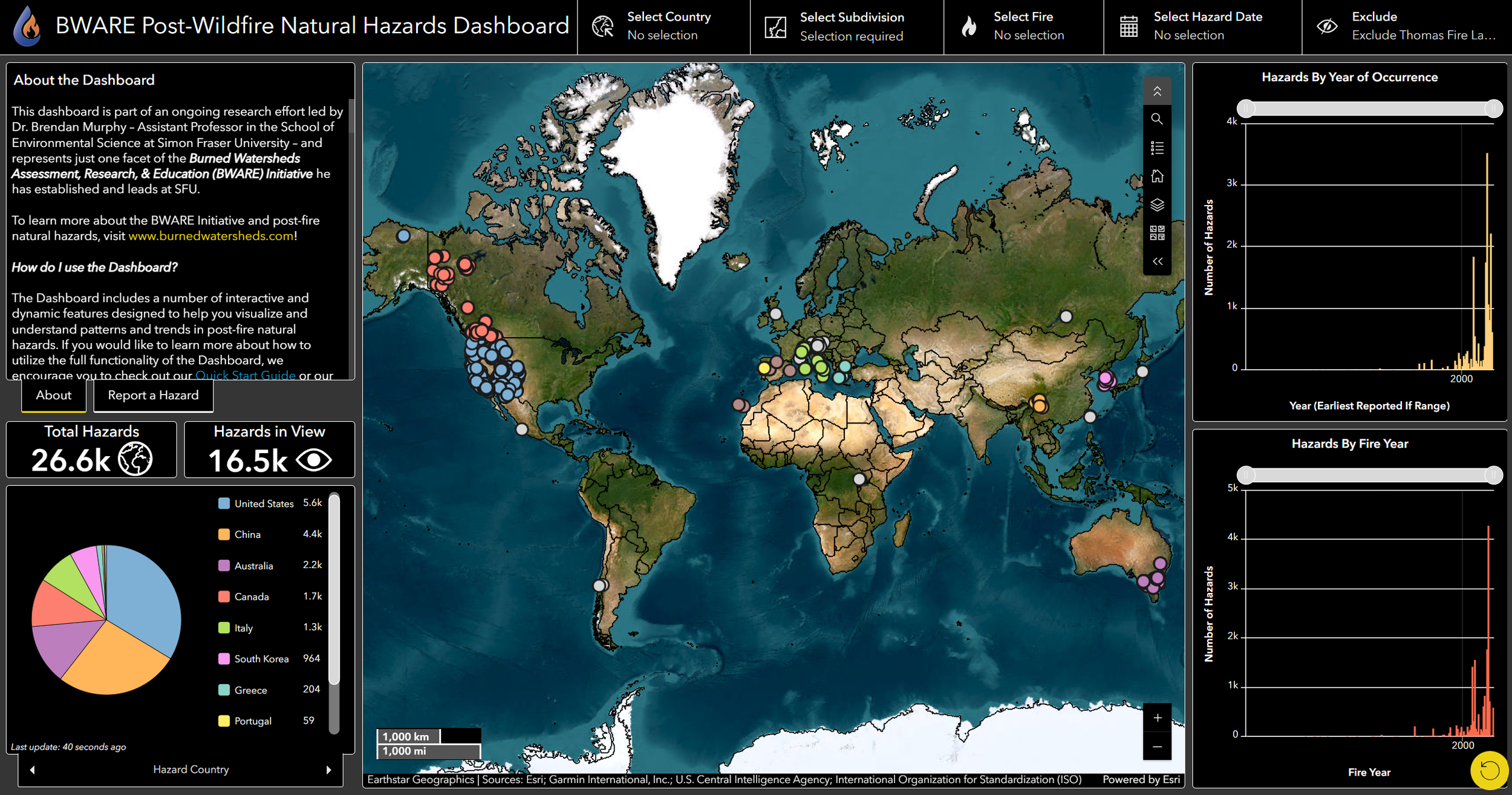
Task: Open the basemap gallery grid icon
Action: (x=1156, y=233)
